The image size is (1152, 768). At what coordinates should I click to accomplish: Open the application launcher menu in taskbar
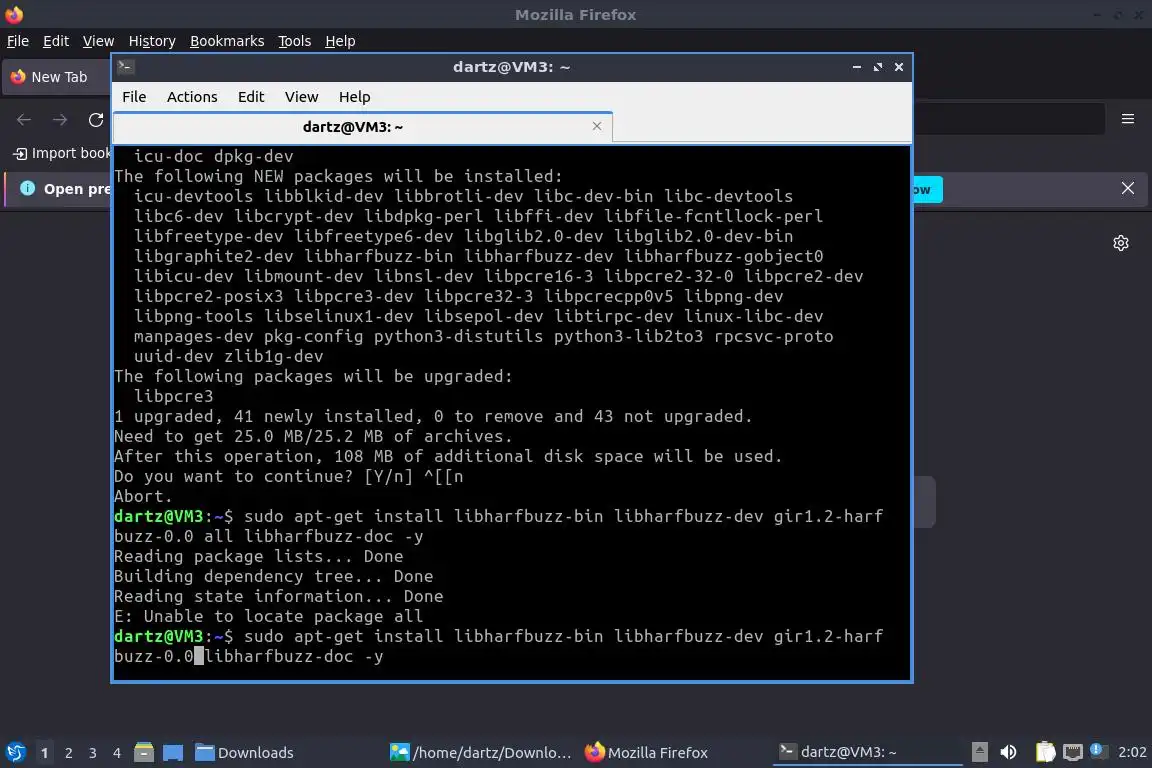tap(15, 752)
